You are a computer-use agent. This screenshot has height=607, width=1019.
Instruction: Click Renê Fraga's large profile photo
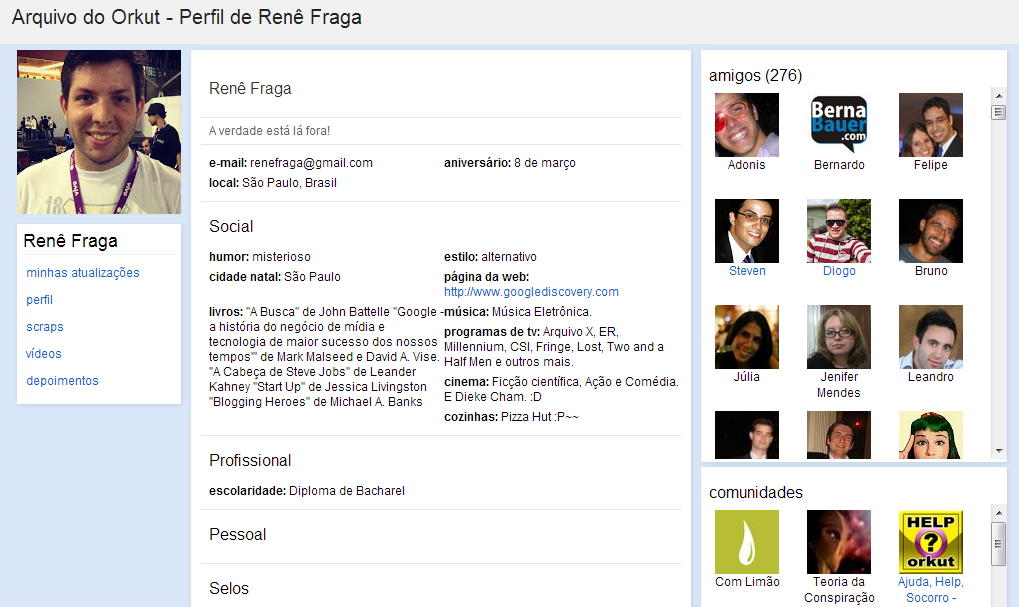[99, 132]
